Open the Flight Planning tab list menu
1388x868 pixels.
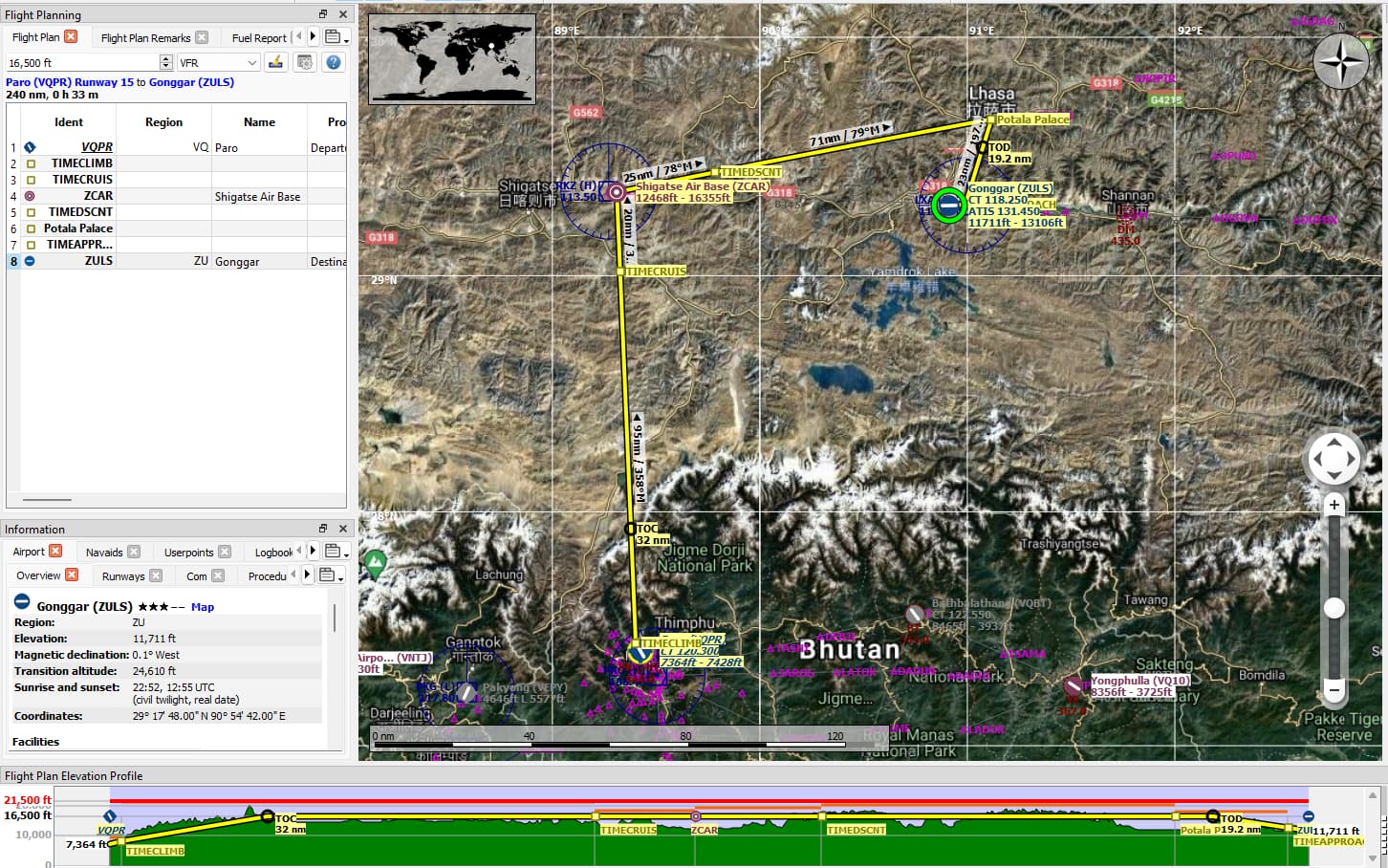[336, 37]
